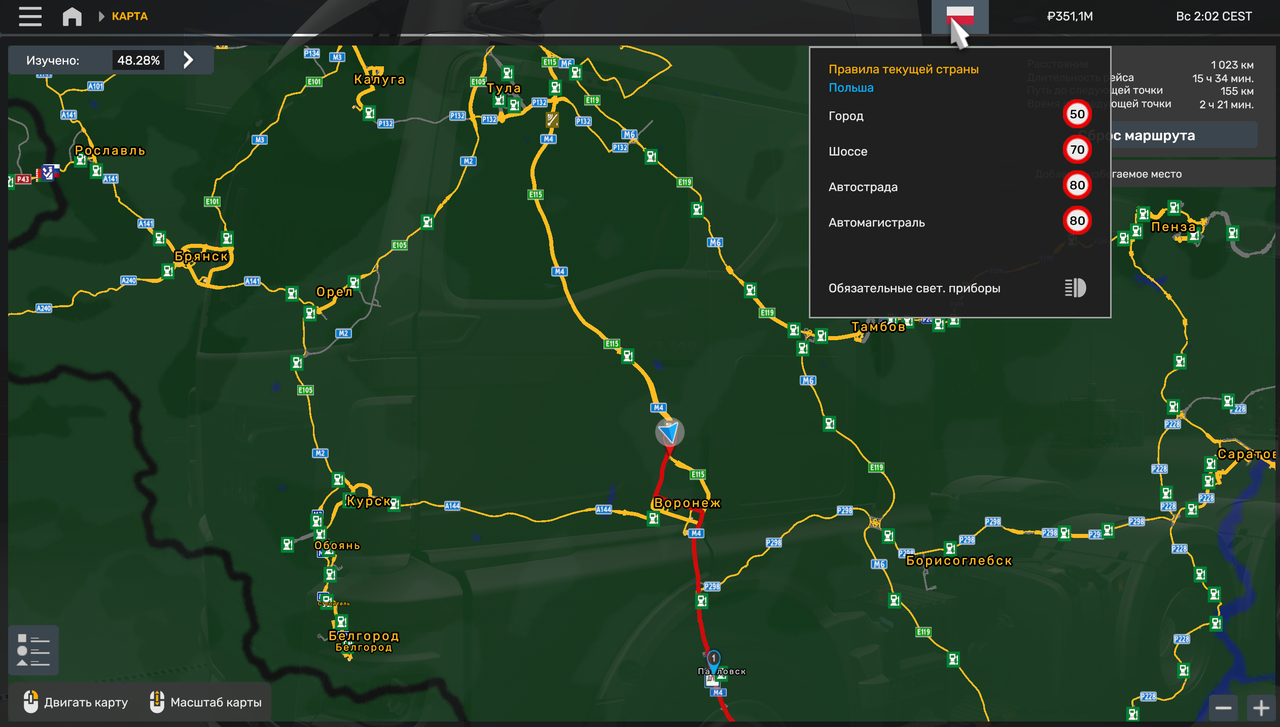Click the gas station icon left of Орел

tap(291, 293)
